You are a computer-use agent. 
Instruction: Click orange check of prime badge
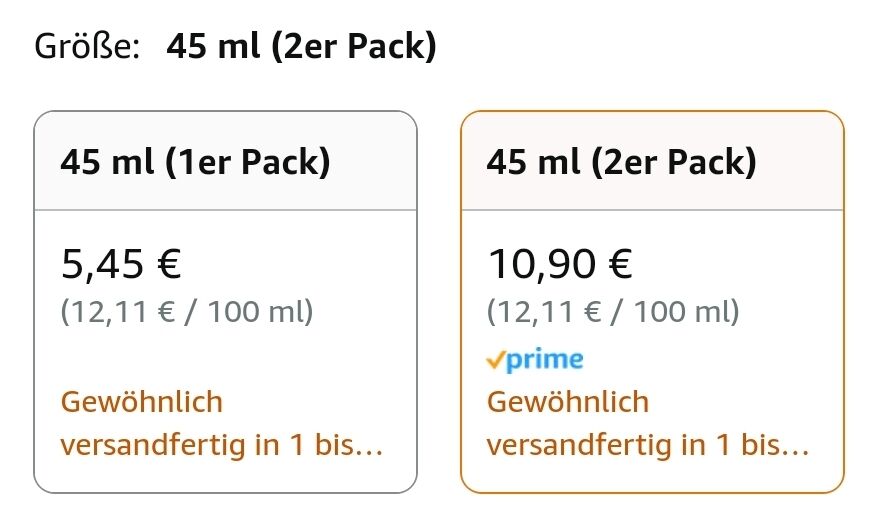[495, 360]
